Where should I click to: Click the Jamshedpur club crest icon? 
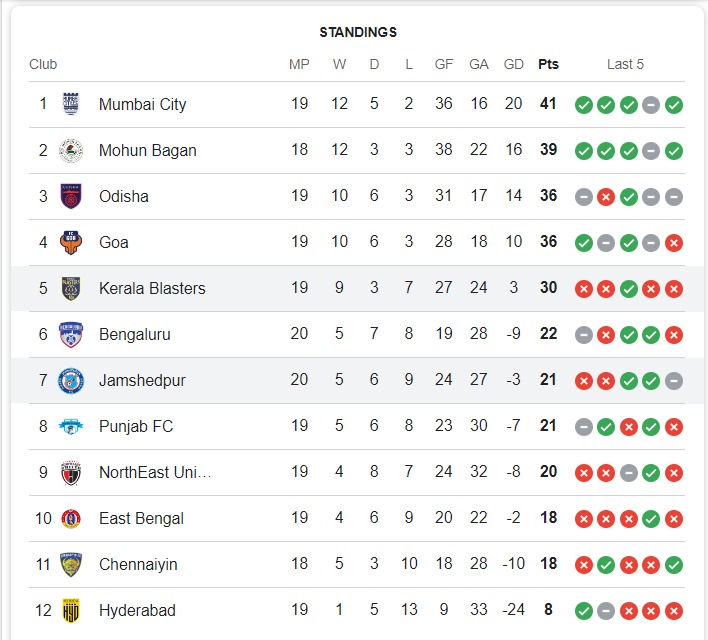click(71, 380)
